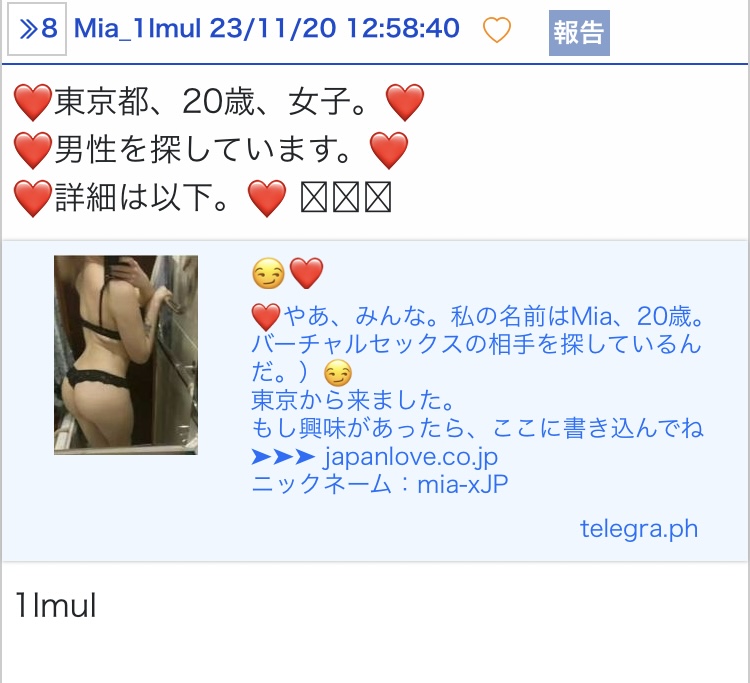Open the Mia_1lmul username in header

coord(137,28)
